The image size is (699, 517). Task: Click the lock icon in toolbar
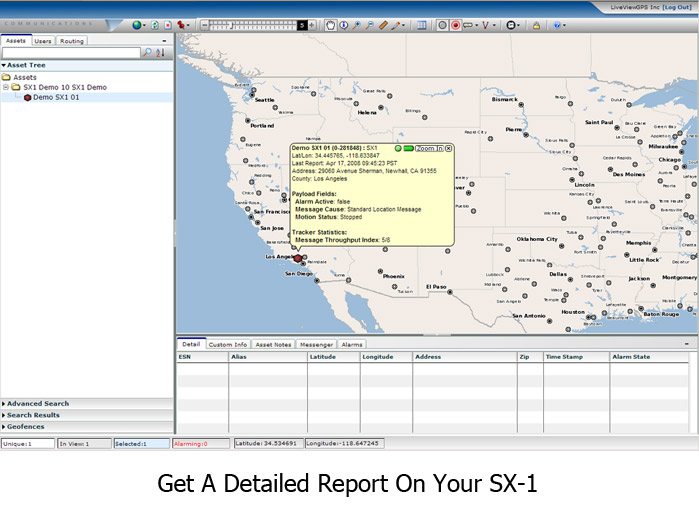pyautogui.click(x=536, y=24)
